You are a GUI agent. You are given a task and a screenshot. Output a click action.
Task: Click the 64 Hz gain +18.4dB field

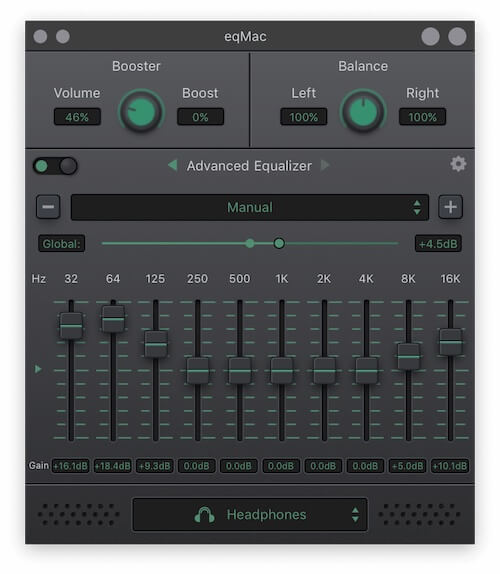[113, 466]
